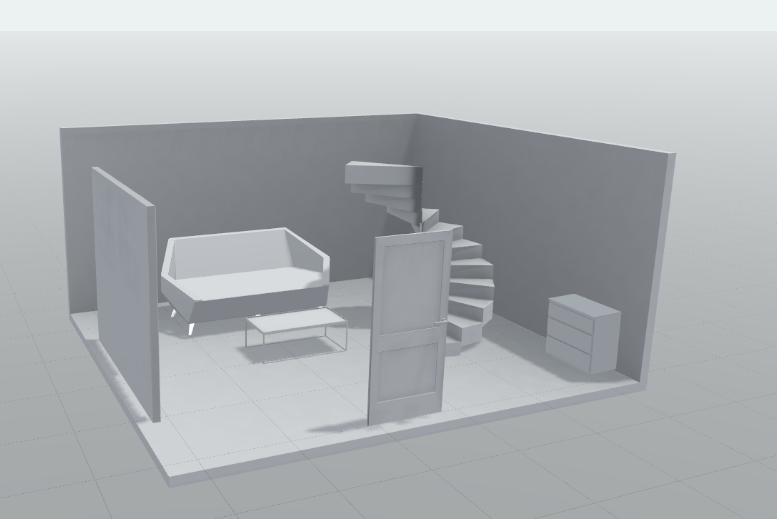Click the empty top bar above the viewport
Viewport: 777px width, 519px height.
click(388, 15)
